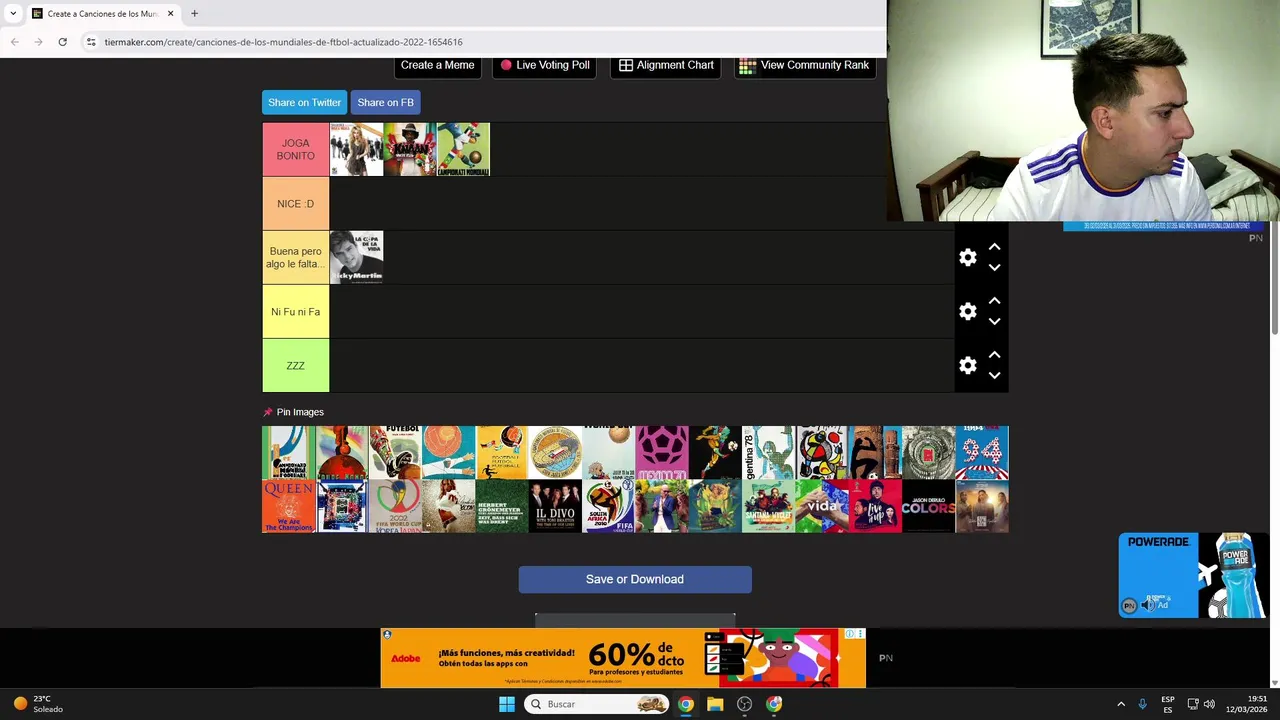
Task: Open a new browser tab
Action: coord(194,14)
